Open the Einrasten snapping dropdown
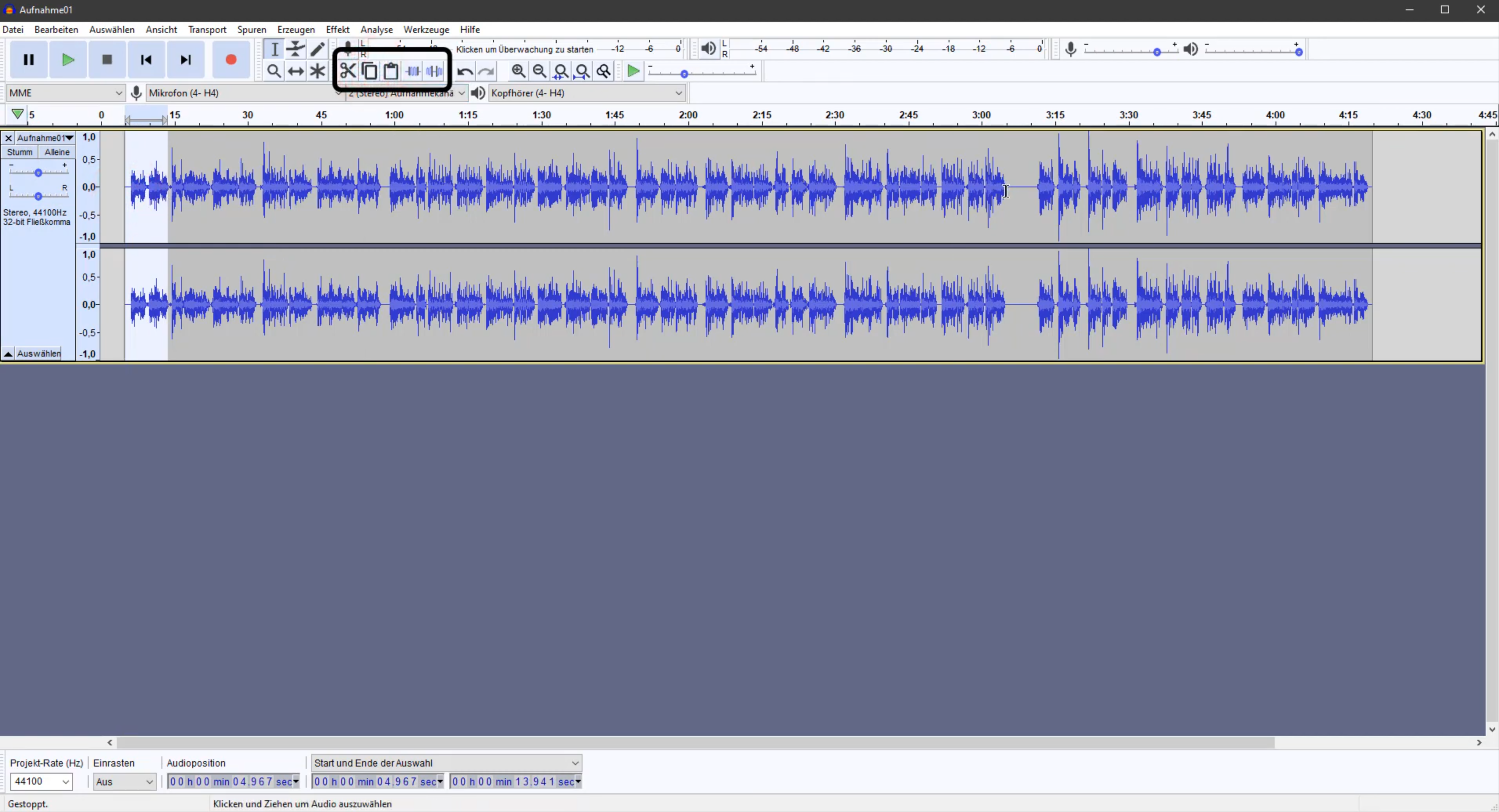1499x812 pixels. [124, 781]
